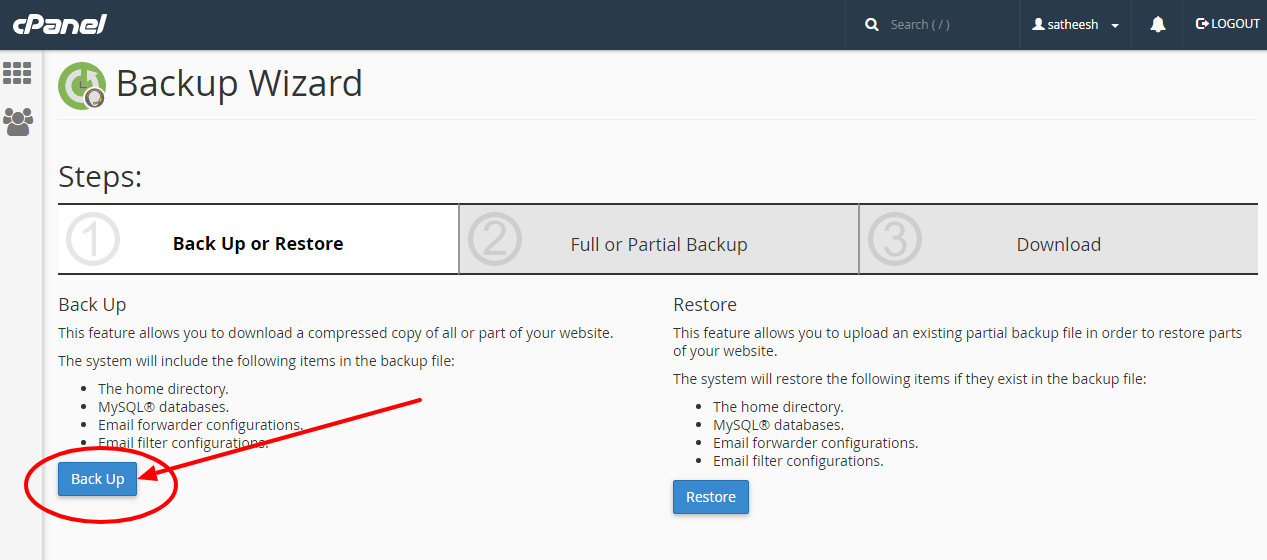
Task: Open the User Manager people icon
Action: point(17,121)
